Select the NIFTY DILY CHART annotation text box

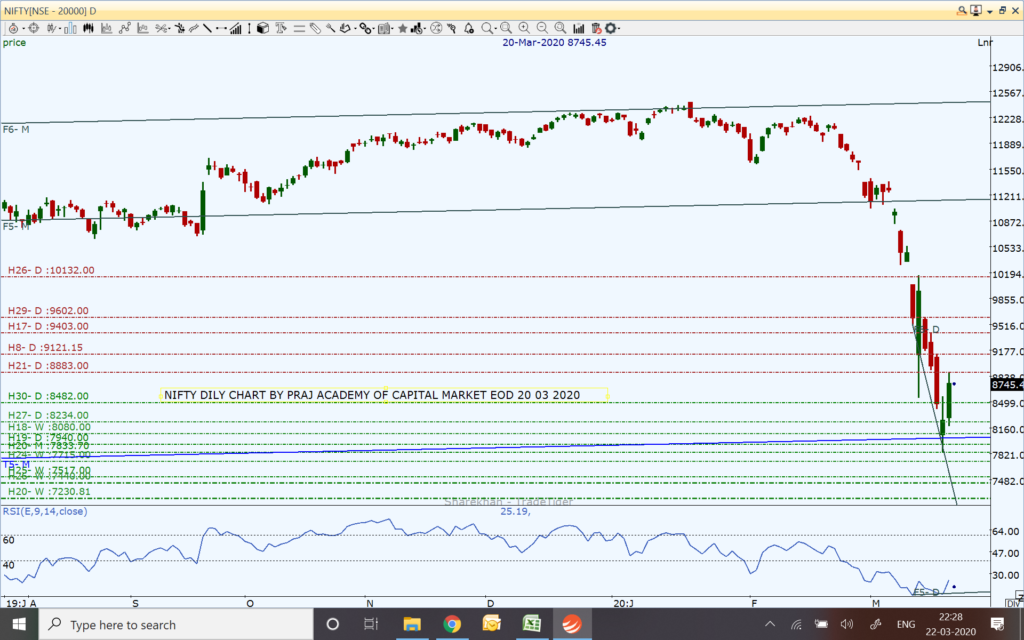click(384, 395)
